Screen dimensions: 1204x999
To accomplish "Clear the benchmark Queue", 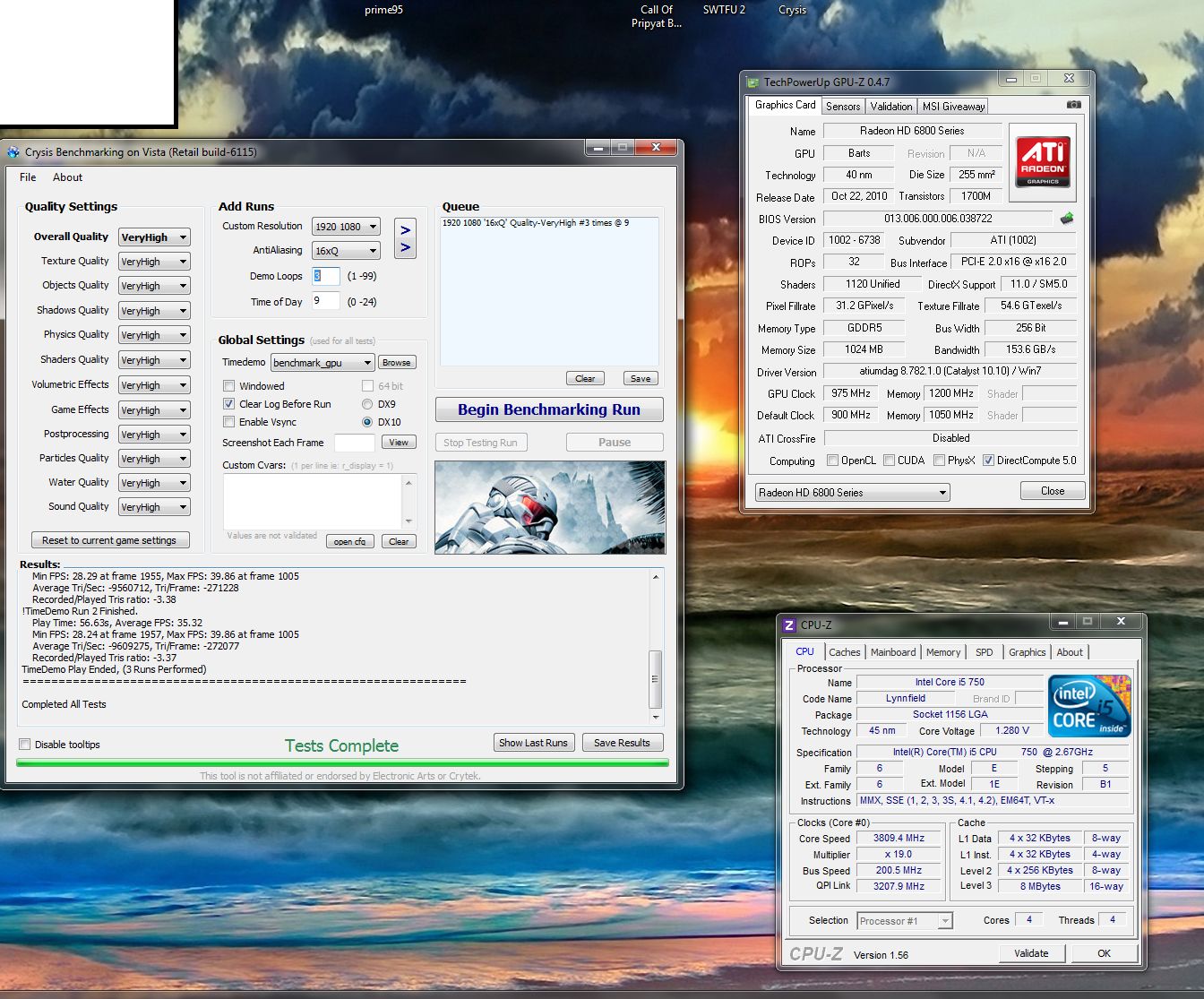I will click(x=585, y=378).
